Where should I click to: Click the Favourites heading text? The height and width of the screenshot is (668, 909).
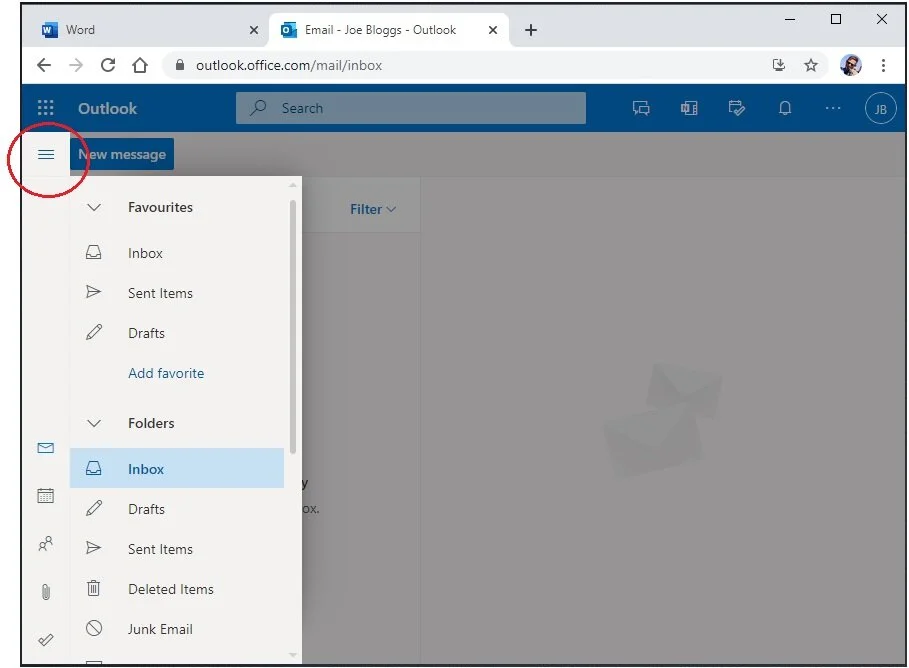click(x=160, y=207)
